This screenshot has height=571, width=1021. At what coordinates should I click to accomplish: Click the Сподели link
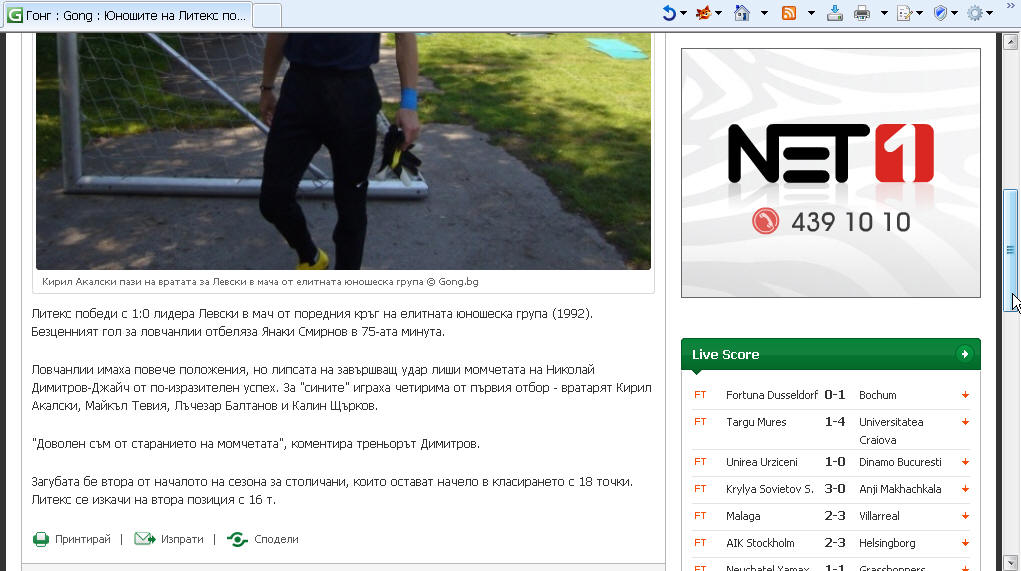tap(276, 539)
